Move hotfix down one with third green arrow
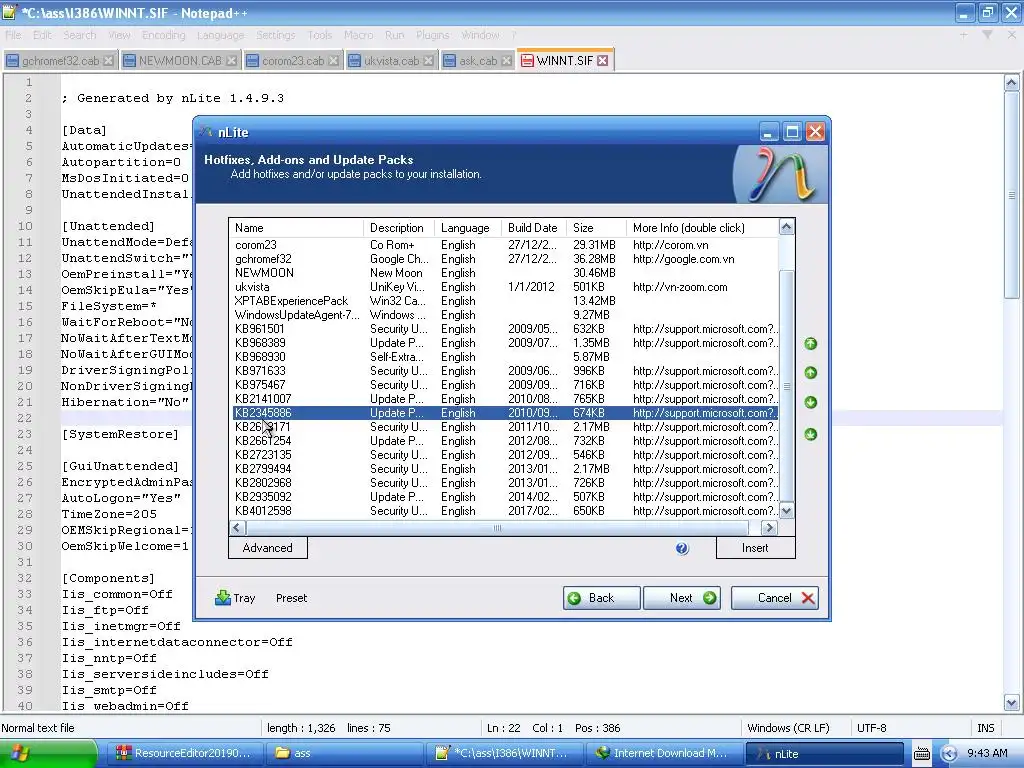 [x=810, y=402]
